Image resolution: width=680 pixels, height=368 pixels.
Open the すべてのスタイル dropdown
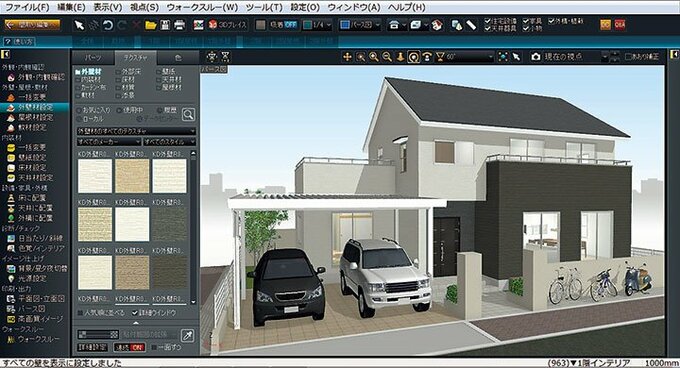click(x=170, y=142)
